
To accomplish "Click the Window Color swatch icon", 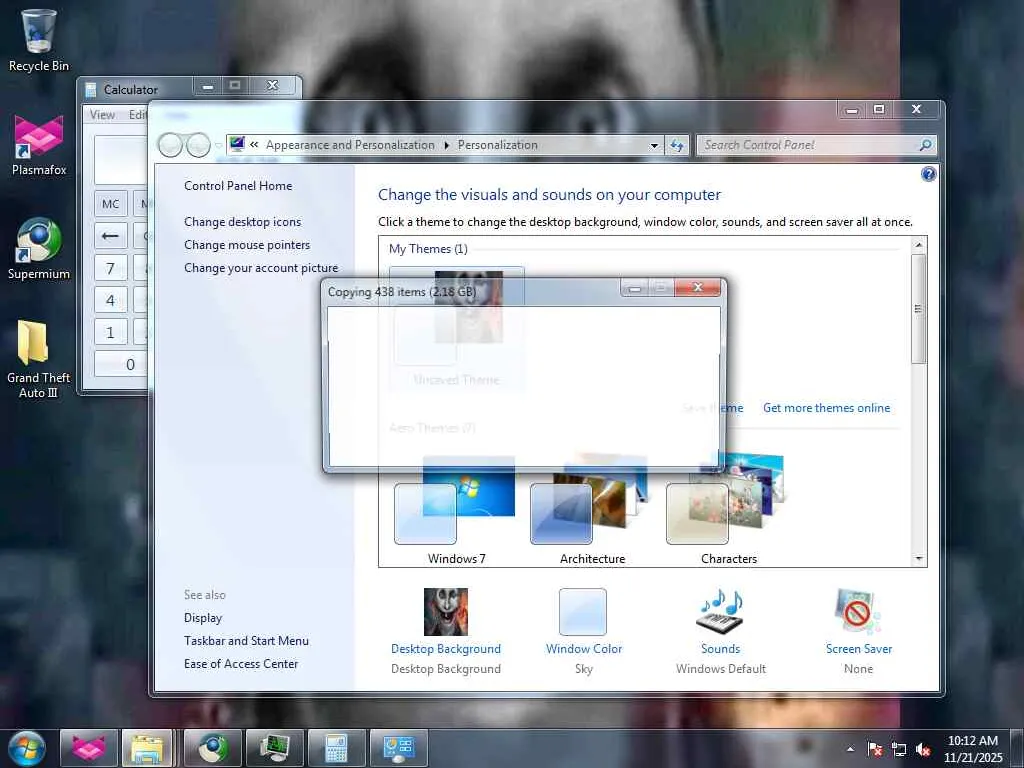I will tap(583, 612).
